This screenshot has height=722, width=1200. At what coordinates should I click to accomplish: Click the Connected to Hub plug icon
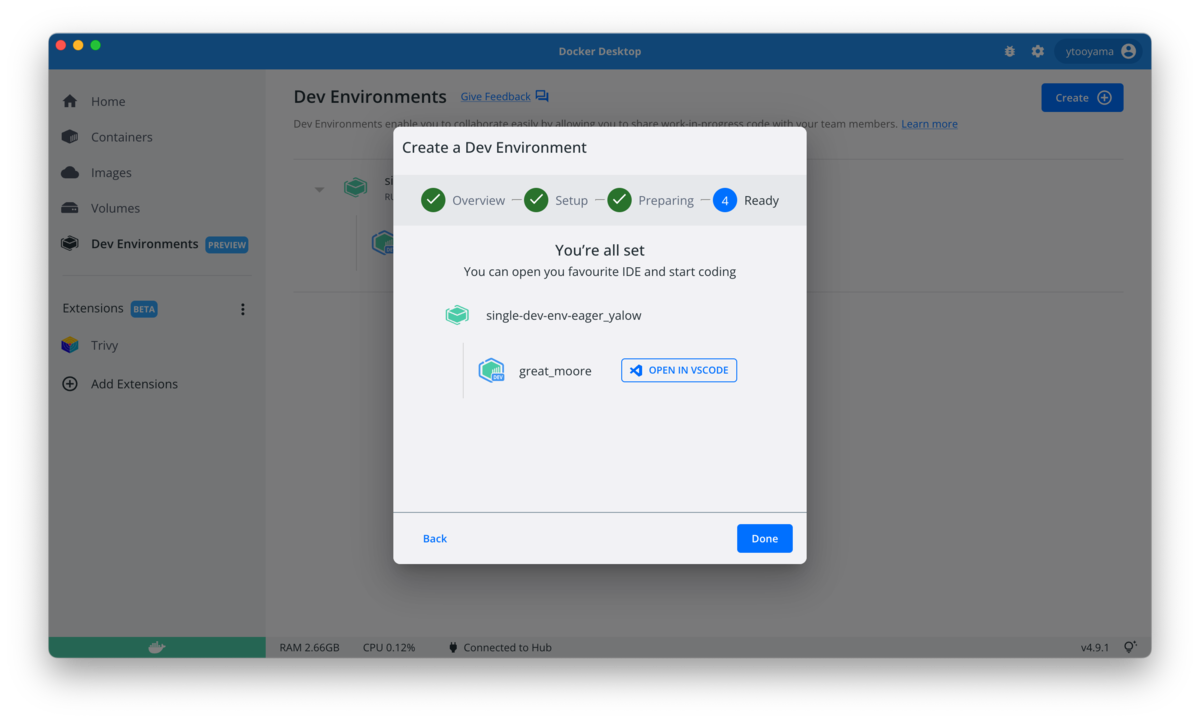click(453, 647)
